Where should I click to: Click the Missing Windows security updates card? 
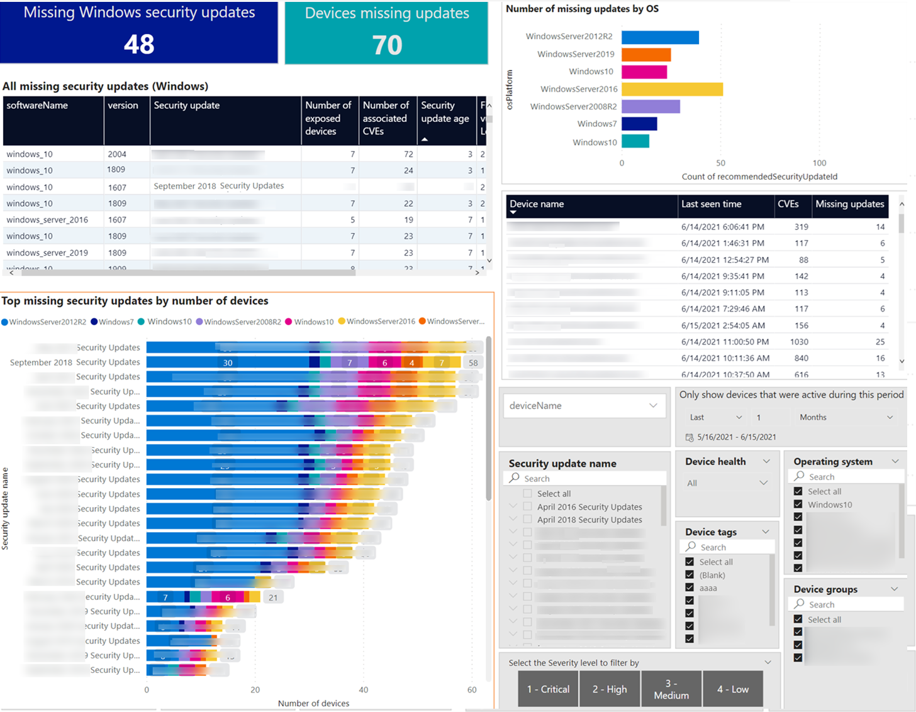pyautogui.click(x=139, y=32)
